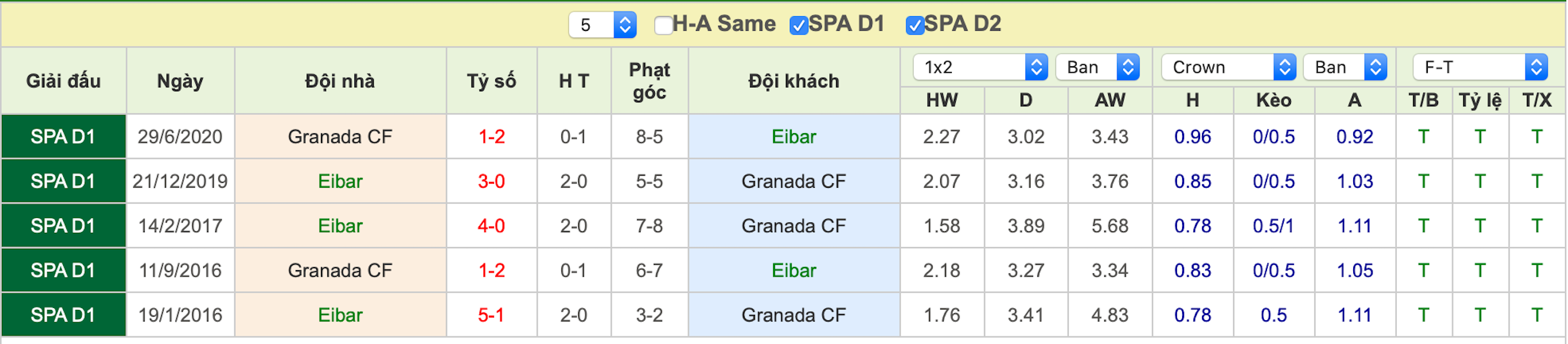Click the 0.5/1 handicap value
Screen dimensions: 1568x344
pos(1273,226)
